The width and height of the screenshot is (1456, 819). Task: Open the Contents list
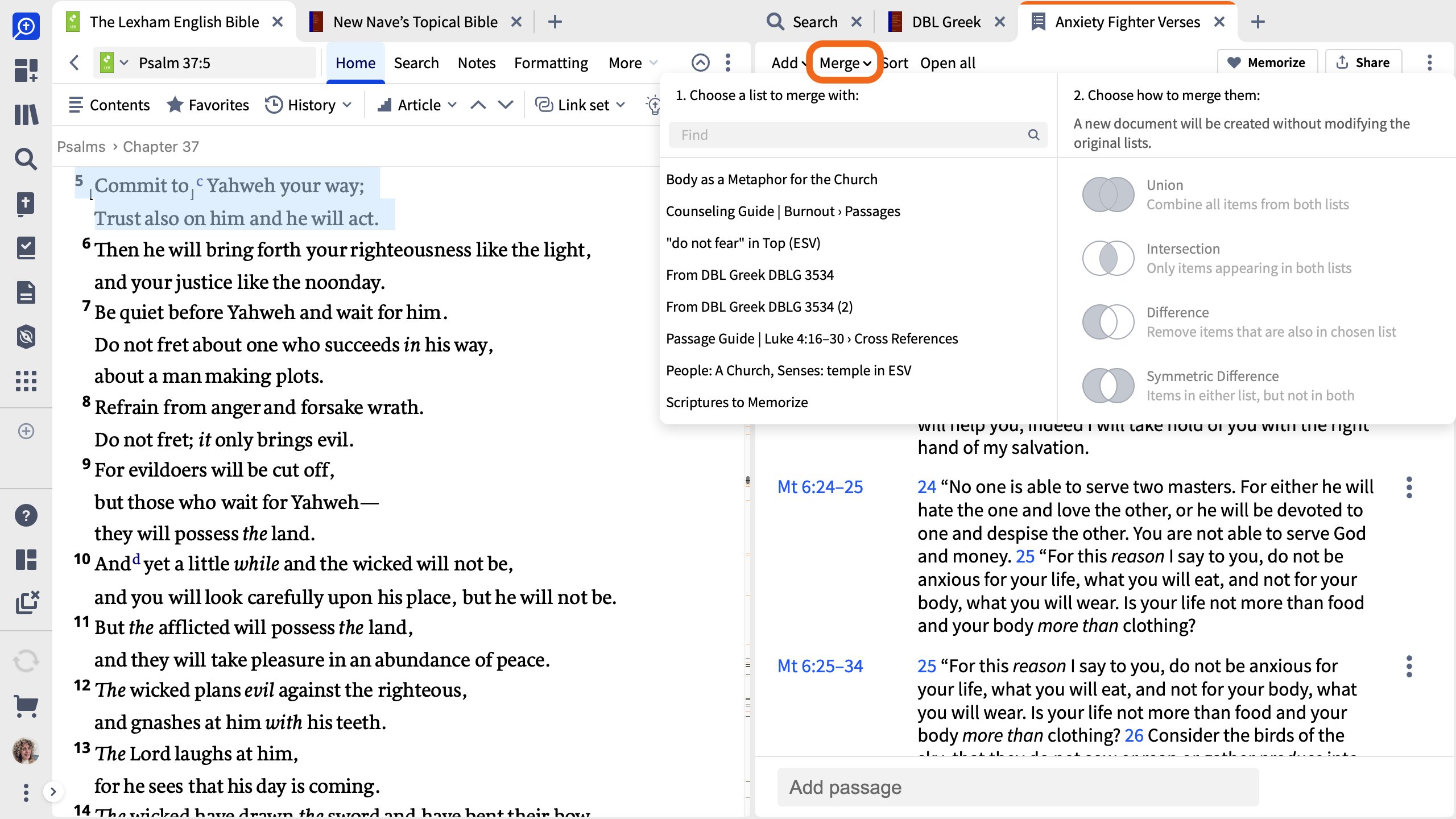tap(109, 105)
